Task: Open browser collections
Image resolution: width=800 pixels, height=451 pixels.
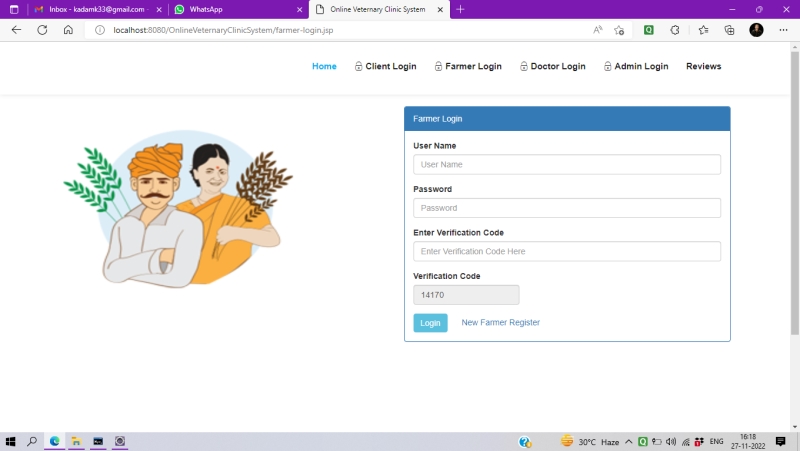Action: point(730,30)
